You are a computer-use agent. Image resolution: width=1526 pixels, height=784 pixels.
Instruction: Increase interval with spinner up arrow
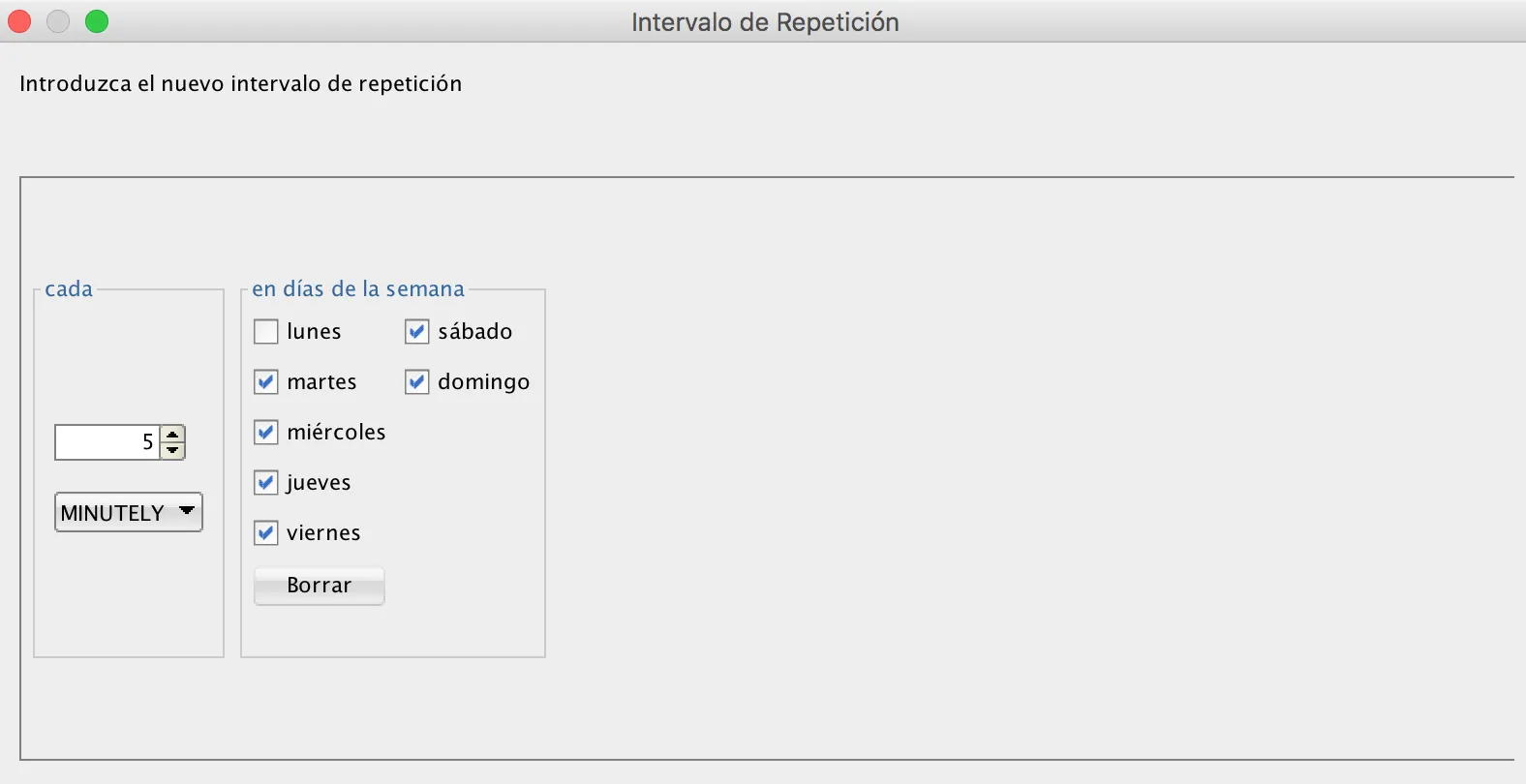pos(172,435)
